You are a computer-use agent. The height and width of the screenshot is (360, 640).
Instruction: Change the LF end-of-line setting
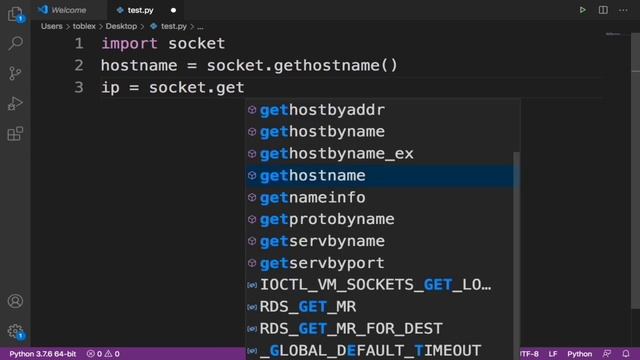click(x=553, y=354)
